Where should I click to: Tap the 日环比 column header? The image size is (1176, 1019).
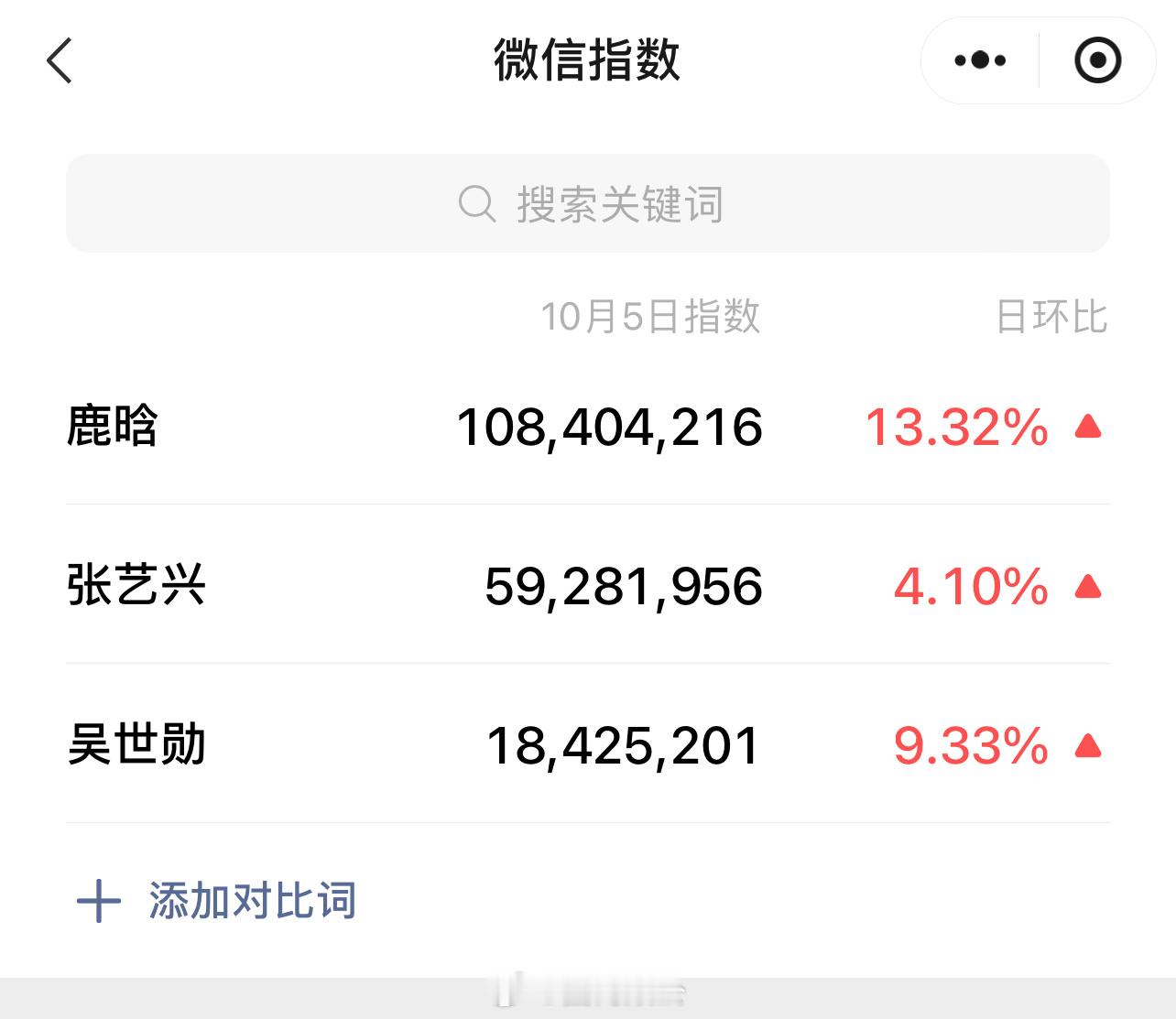pos(1051,317)
